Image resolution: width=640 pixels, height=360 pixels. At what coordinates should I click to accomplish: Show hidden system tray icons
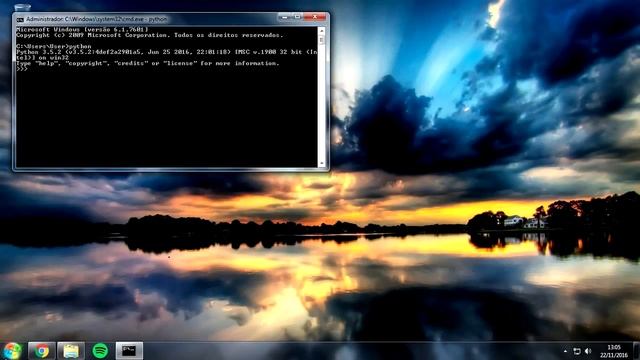(x=565, y=351)
